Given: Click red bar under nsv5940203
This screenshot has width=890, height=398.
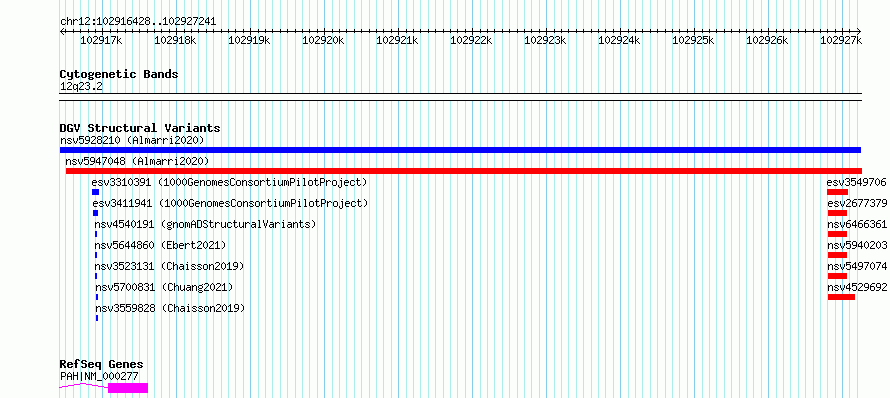Looking at the screenshot, I should [837, 255].
